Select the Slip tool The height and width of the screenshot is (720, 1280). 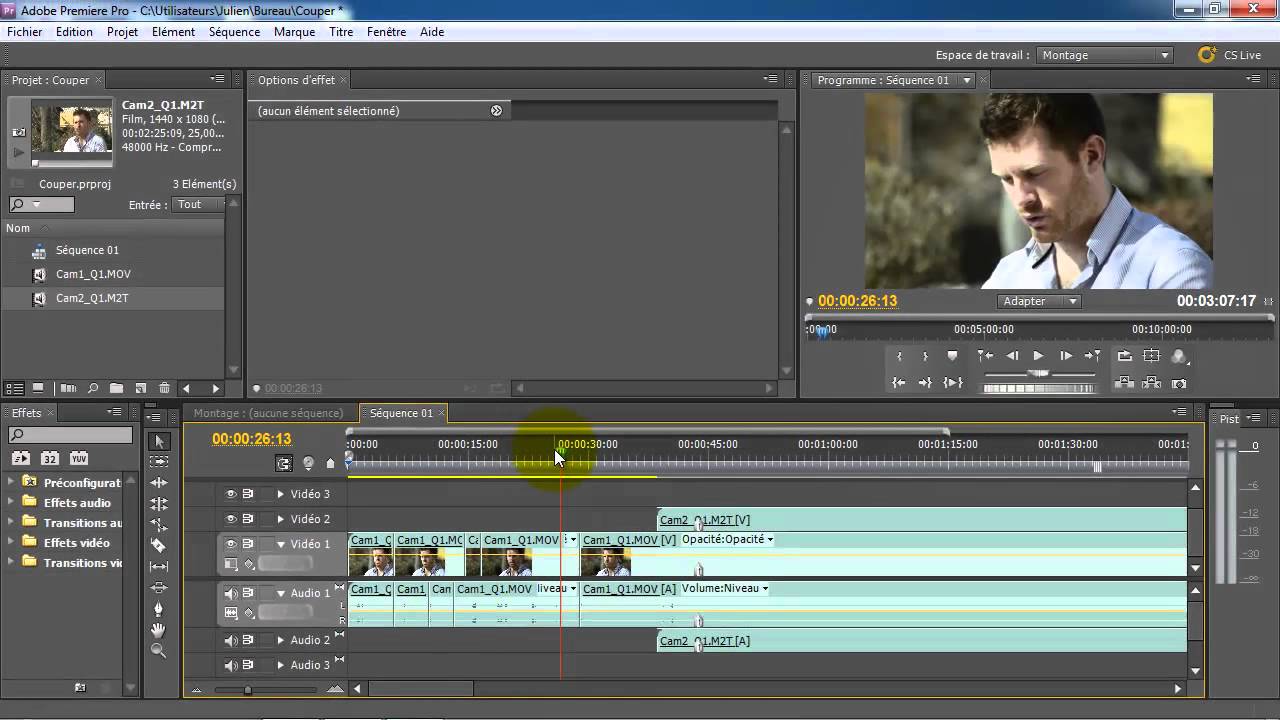click(x=158, y=566)
